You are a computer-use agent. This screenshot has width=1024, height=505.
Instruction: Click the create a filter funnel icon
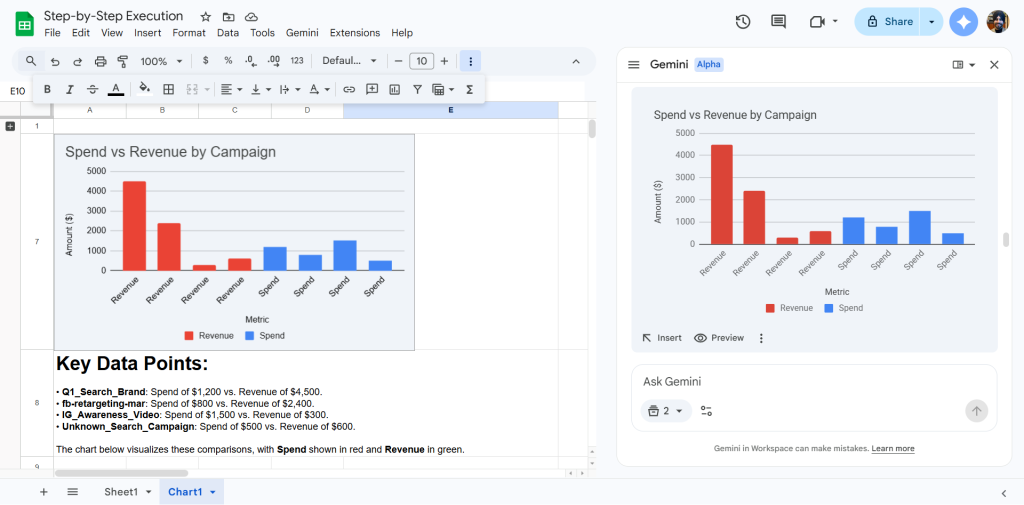tap(417, 89)
